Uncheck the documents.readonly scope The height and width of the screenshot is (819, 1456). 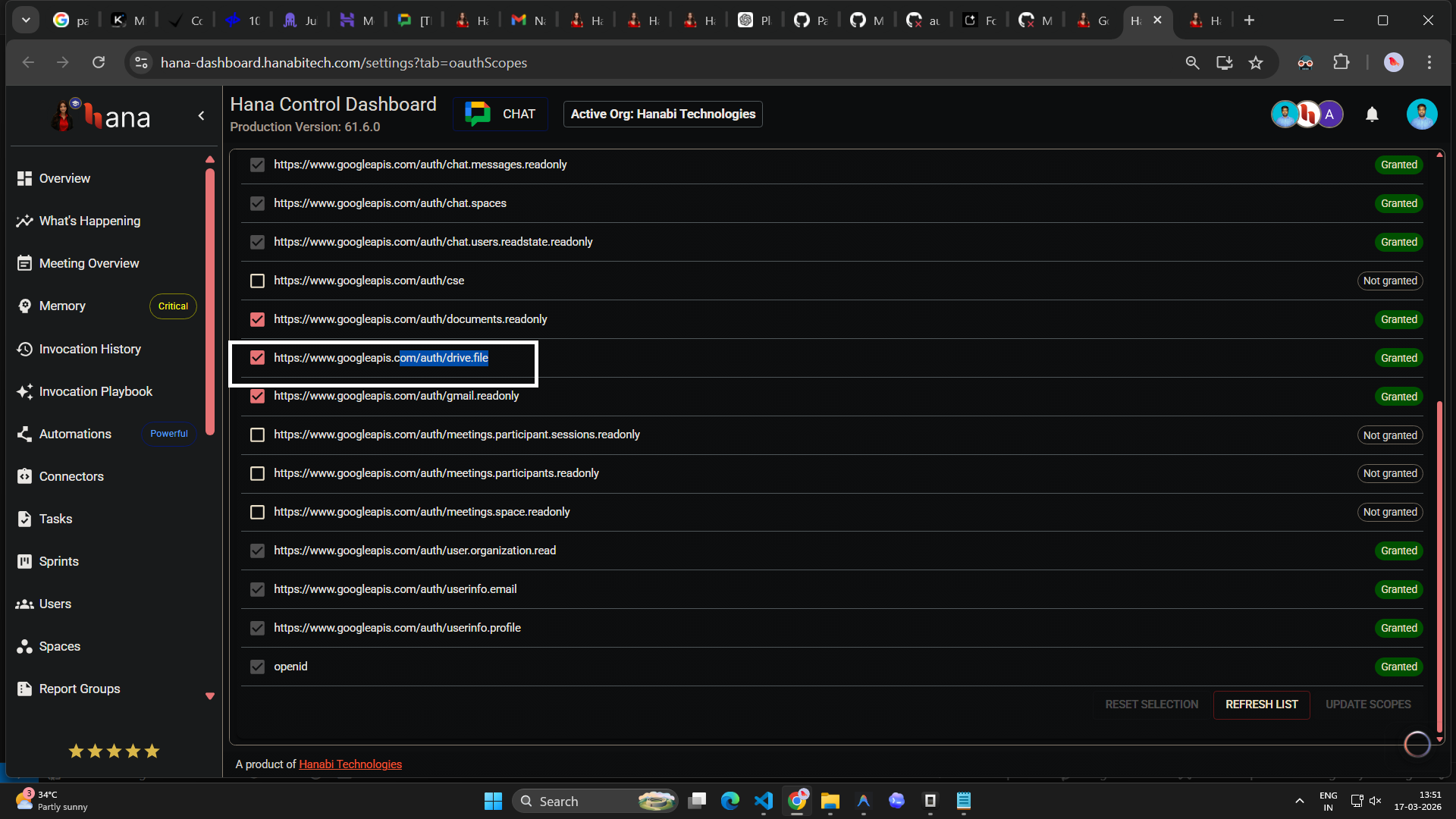point(256,319)
